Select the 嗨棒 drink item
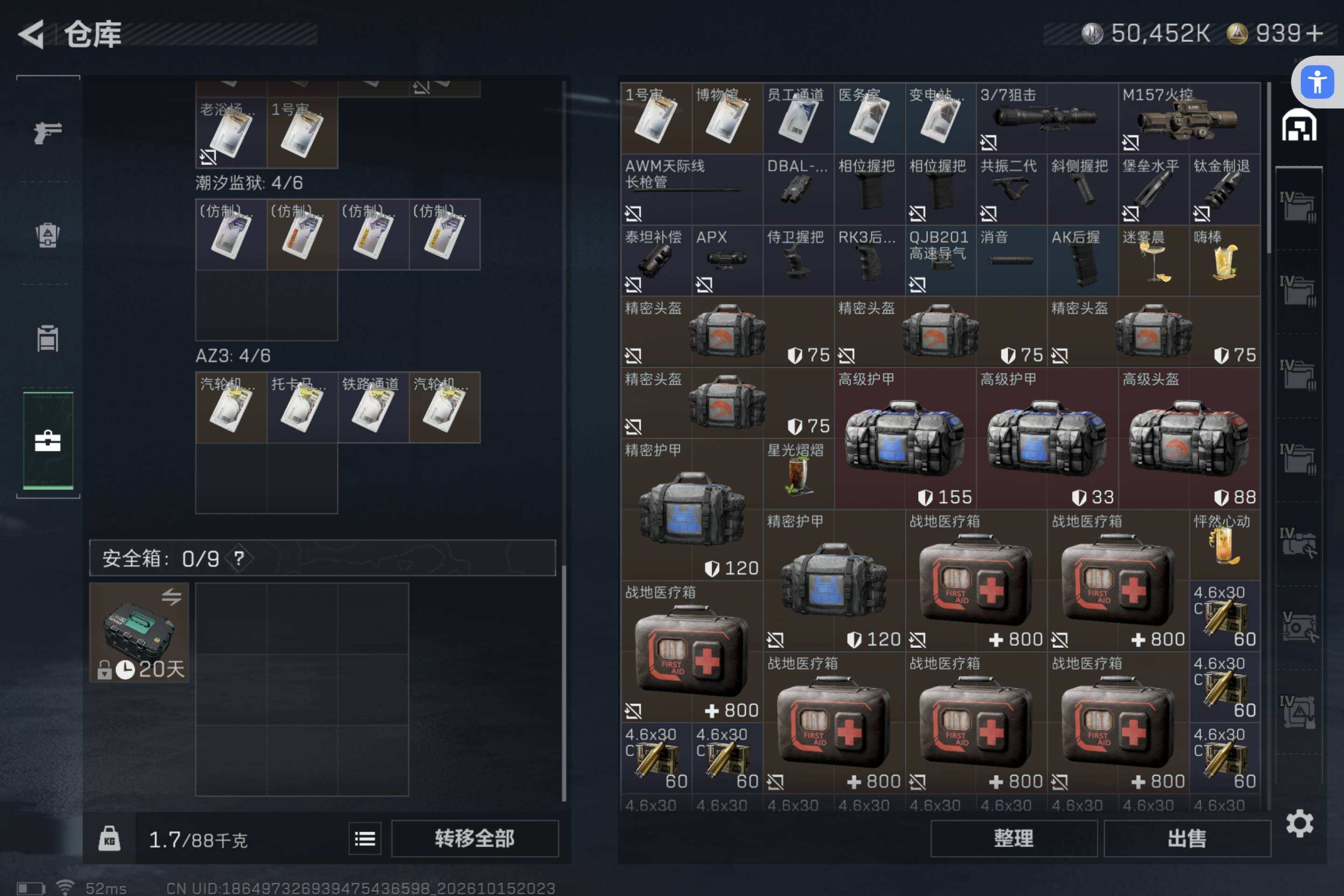 [x=1225, y=260]
